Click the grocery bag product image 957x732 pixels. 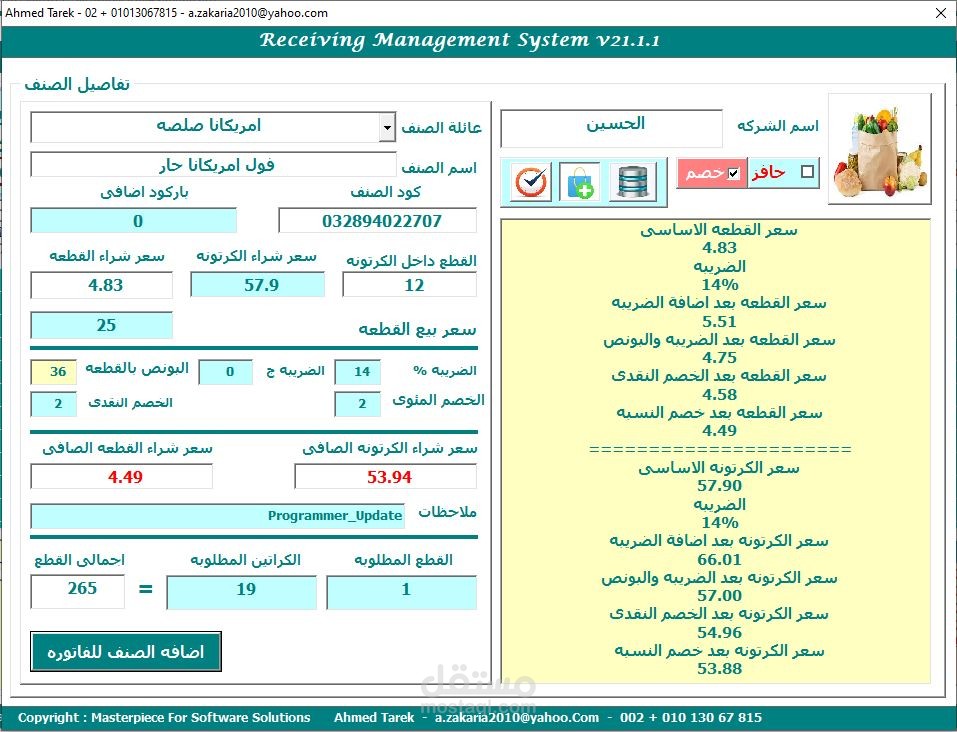(x=879, y=149)
